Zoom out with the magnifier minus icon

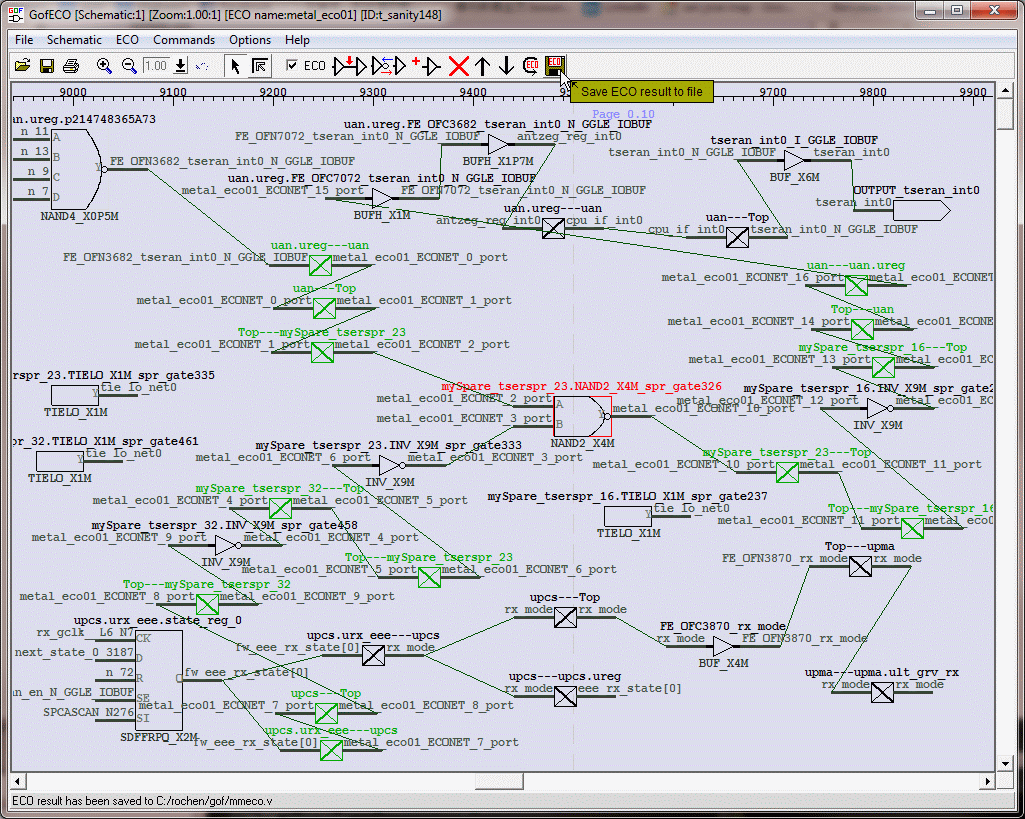pos(129,66)
